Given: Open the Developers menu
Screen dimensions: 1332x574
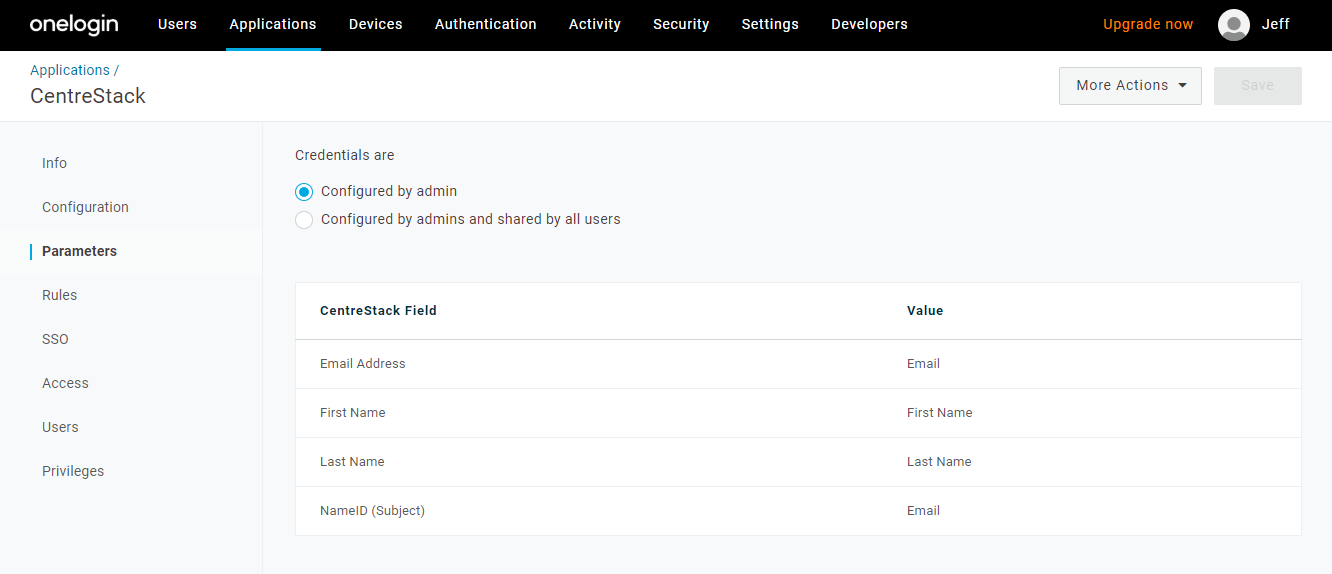Looking at the screenshot, I should tap(869, 25).
